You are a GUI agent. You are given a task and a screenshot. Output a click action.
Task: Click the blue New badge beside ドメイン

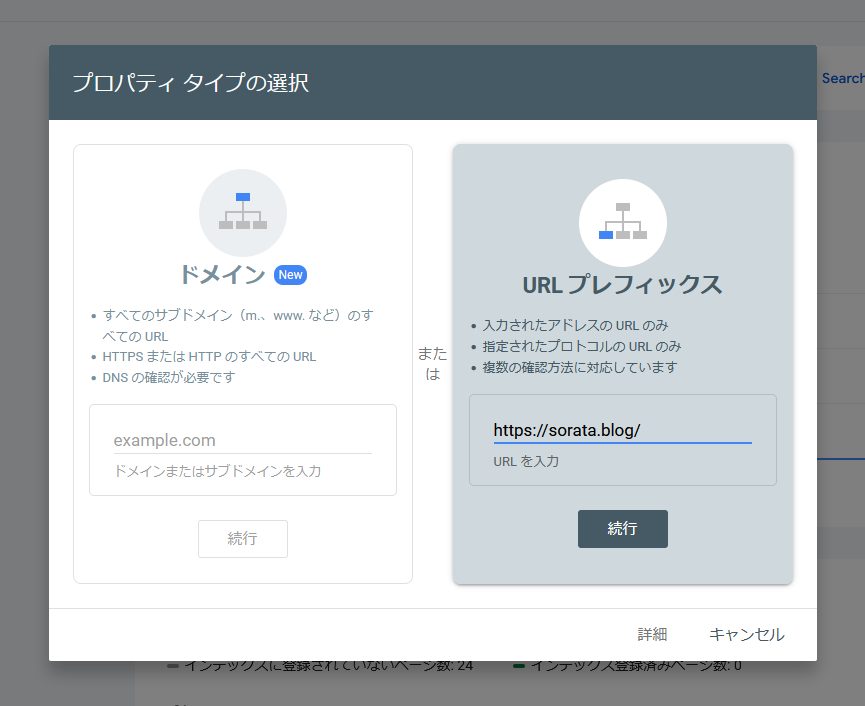tap(290, 275)
